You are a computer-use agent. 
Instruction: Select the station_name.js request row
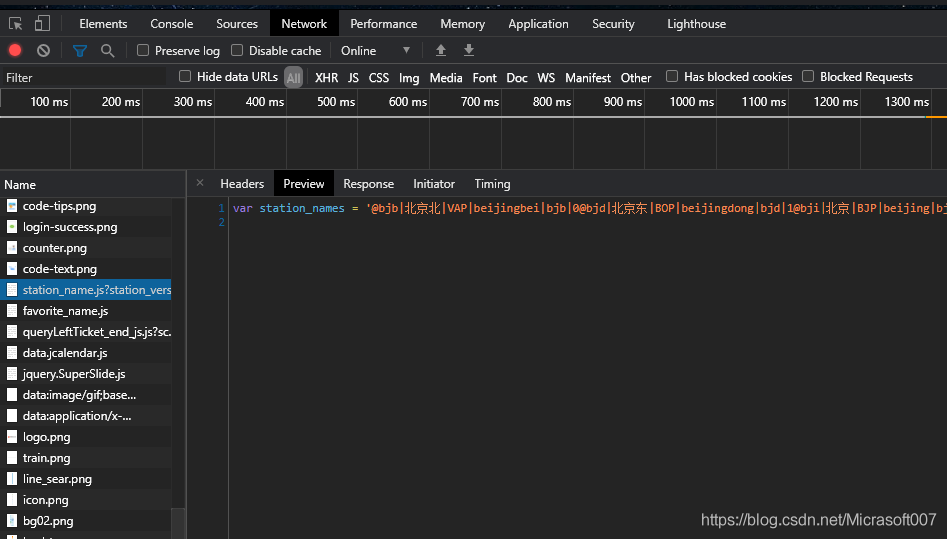pos(86,290)
